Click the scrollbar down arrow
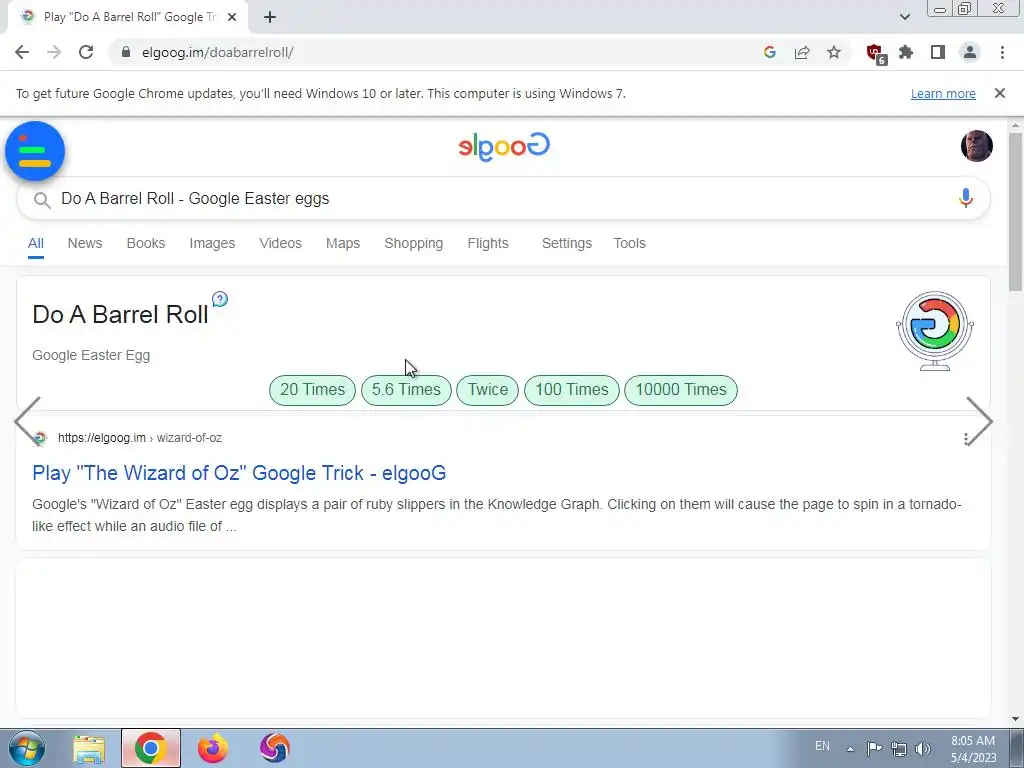The image size is (1024, 768). 1016,719
